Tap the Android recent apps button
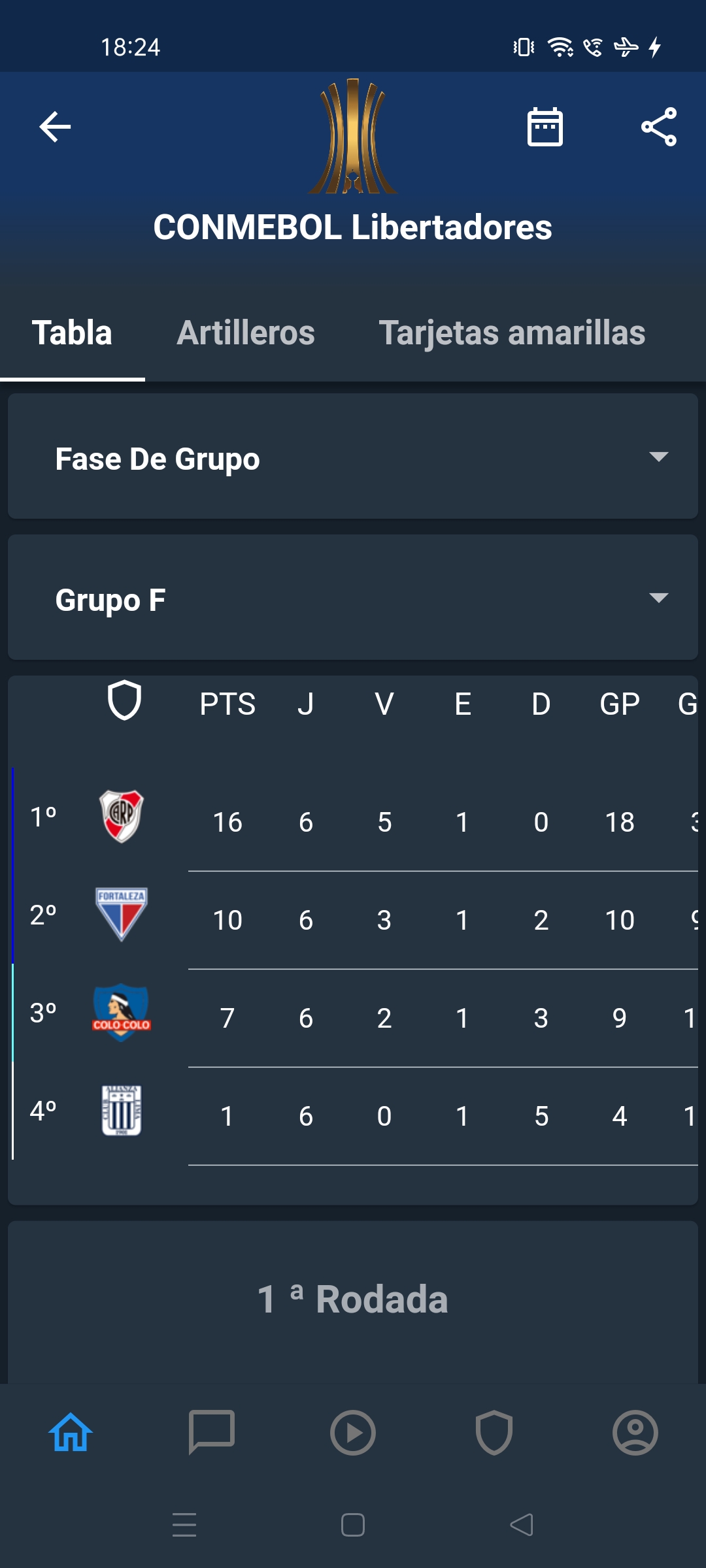The width and height of the screenshot is (706, 1568). (x=184, y=1525)
